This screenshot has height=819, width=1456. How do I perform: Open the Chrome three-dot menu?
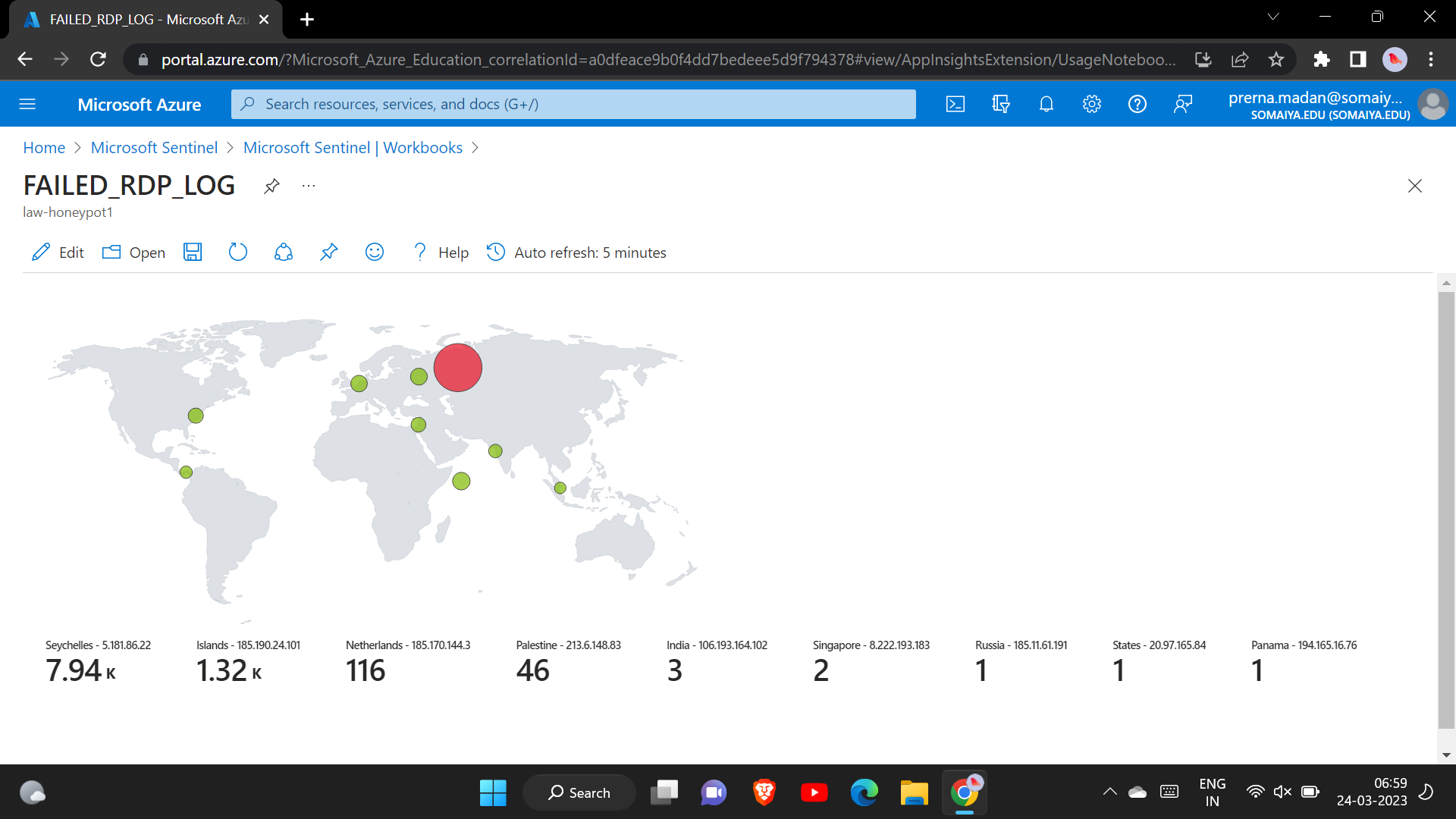(1431, 59)
